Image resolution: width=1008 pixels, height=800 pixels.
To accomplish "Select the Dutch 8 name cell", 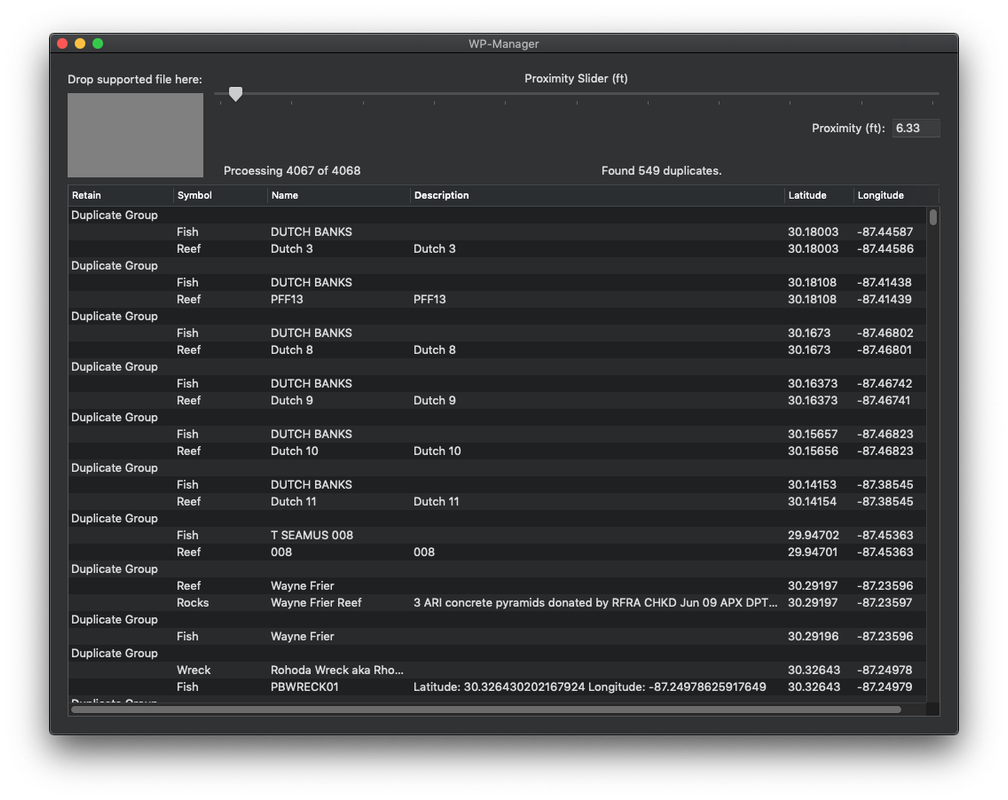I will (292, 350).
